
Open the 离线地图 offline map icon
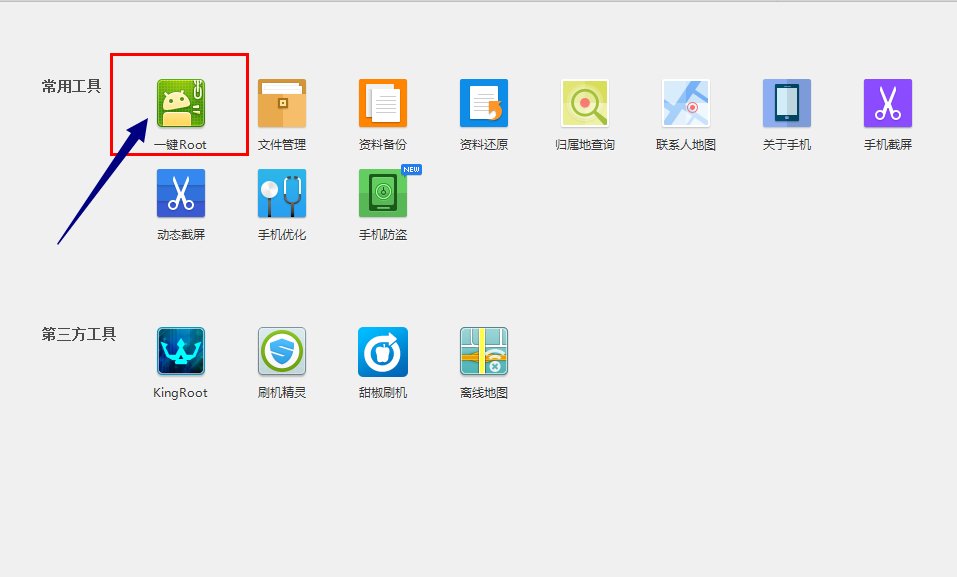484,351
